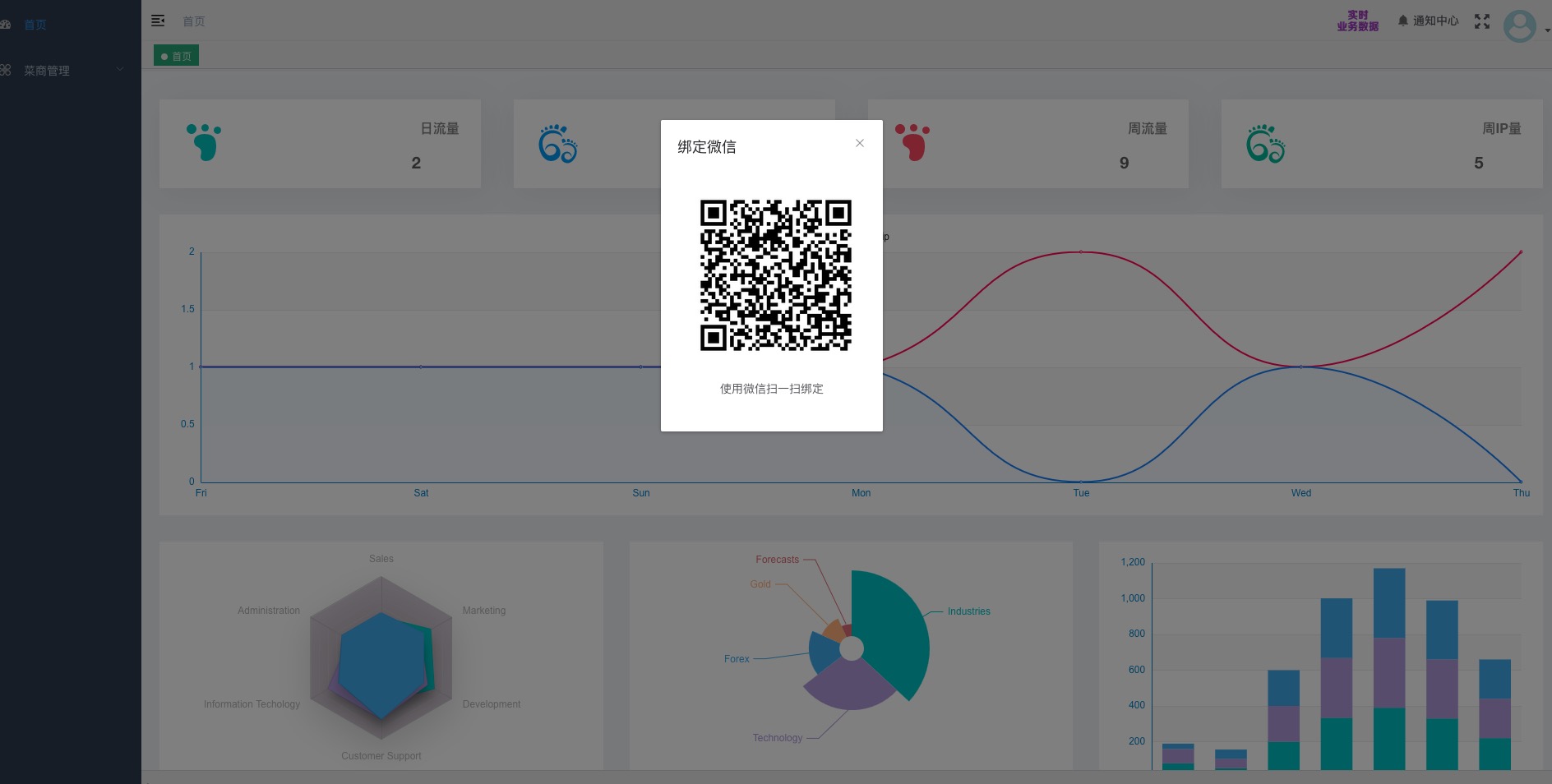Click the green footprints icon in 周IP量 card

click(1266, 144)
